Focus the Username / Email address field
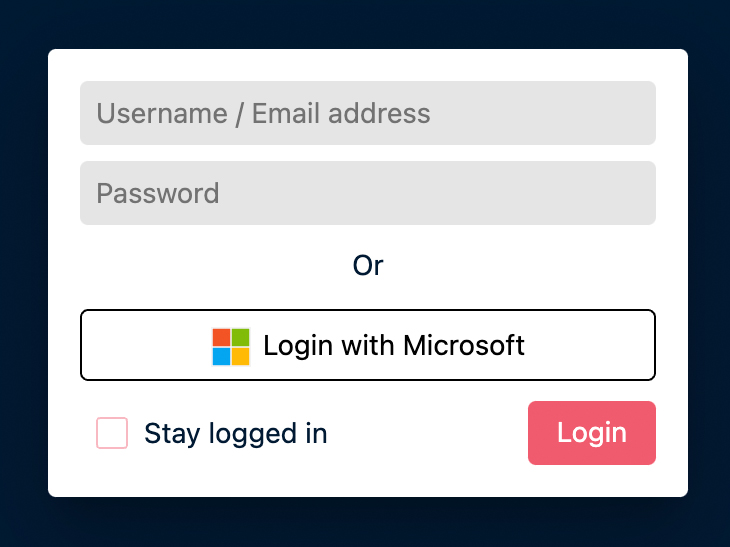 [368, 113]
